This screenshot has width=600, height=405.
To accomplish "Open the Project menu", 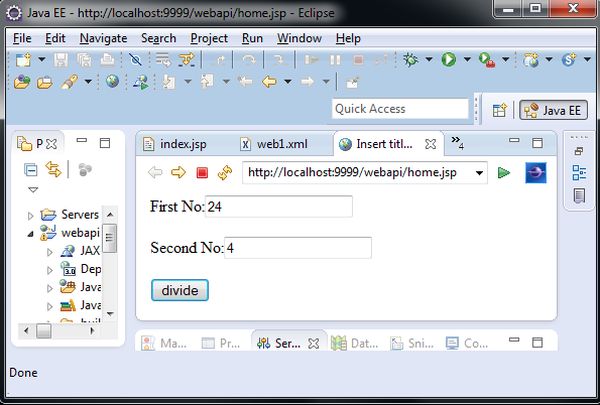I will click(x=209, y=38).
